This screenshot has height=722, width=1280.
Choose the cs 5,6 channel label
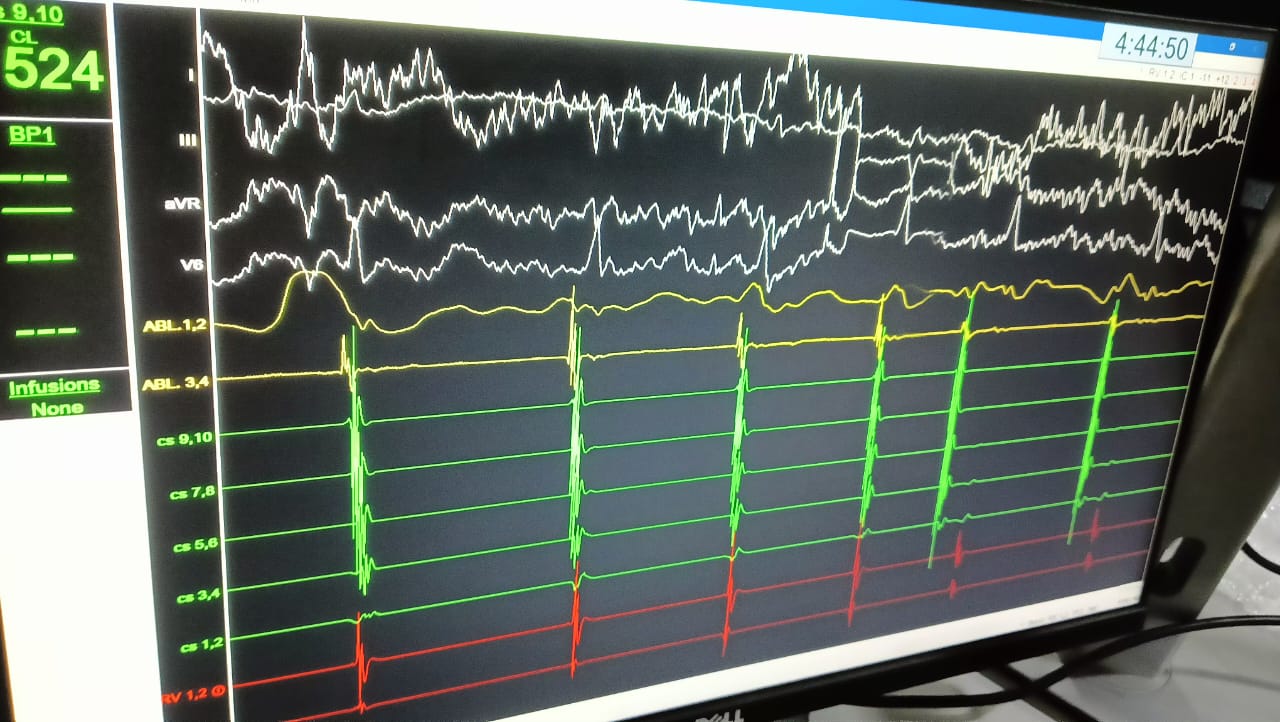click(195, 545)
